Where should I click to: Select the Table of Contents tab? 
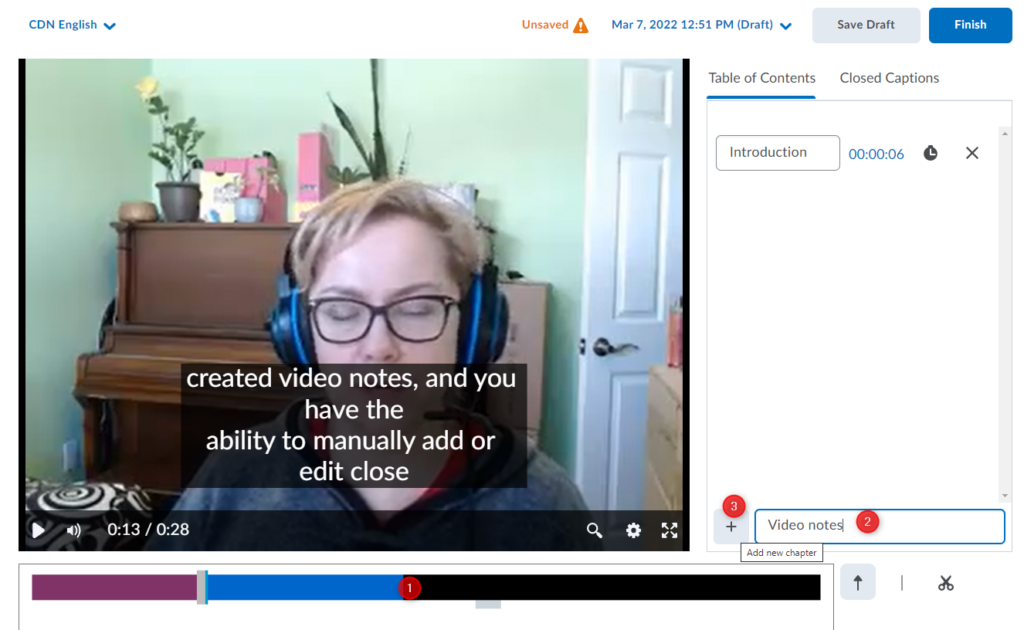click(x=761, y=78)
